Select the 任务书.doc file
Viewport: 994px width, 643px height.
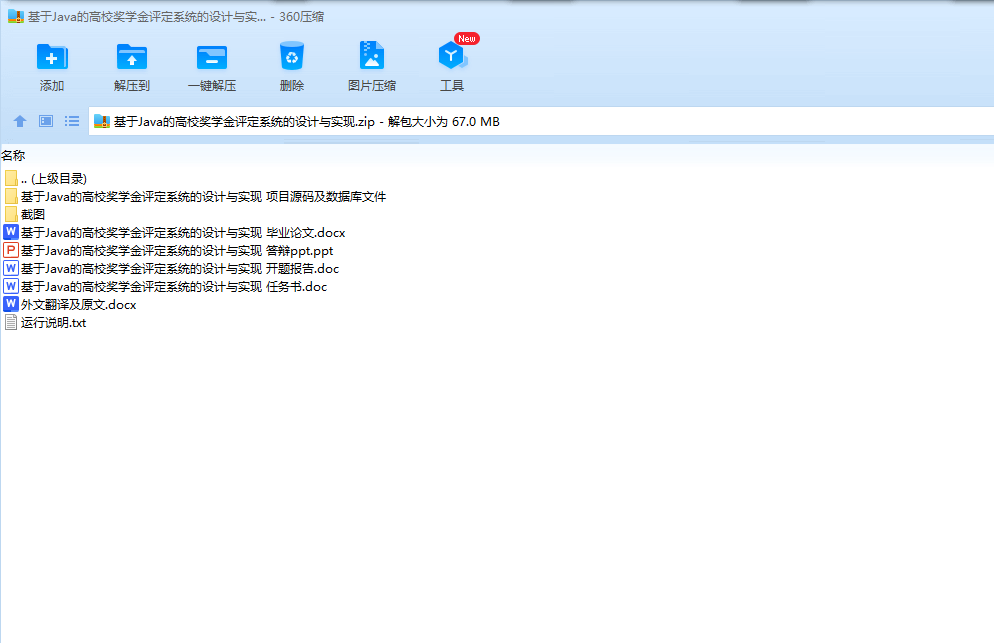165,287
